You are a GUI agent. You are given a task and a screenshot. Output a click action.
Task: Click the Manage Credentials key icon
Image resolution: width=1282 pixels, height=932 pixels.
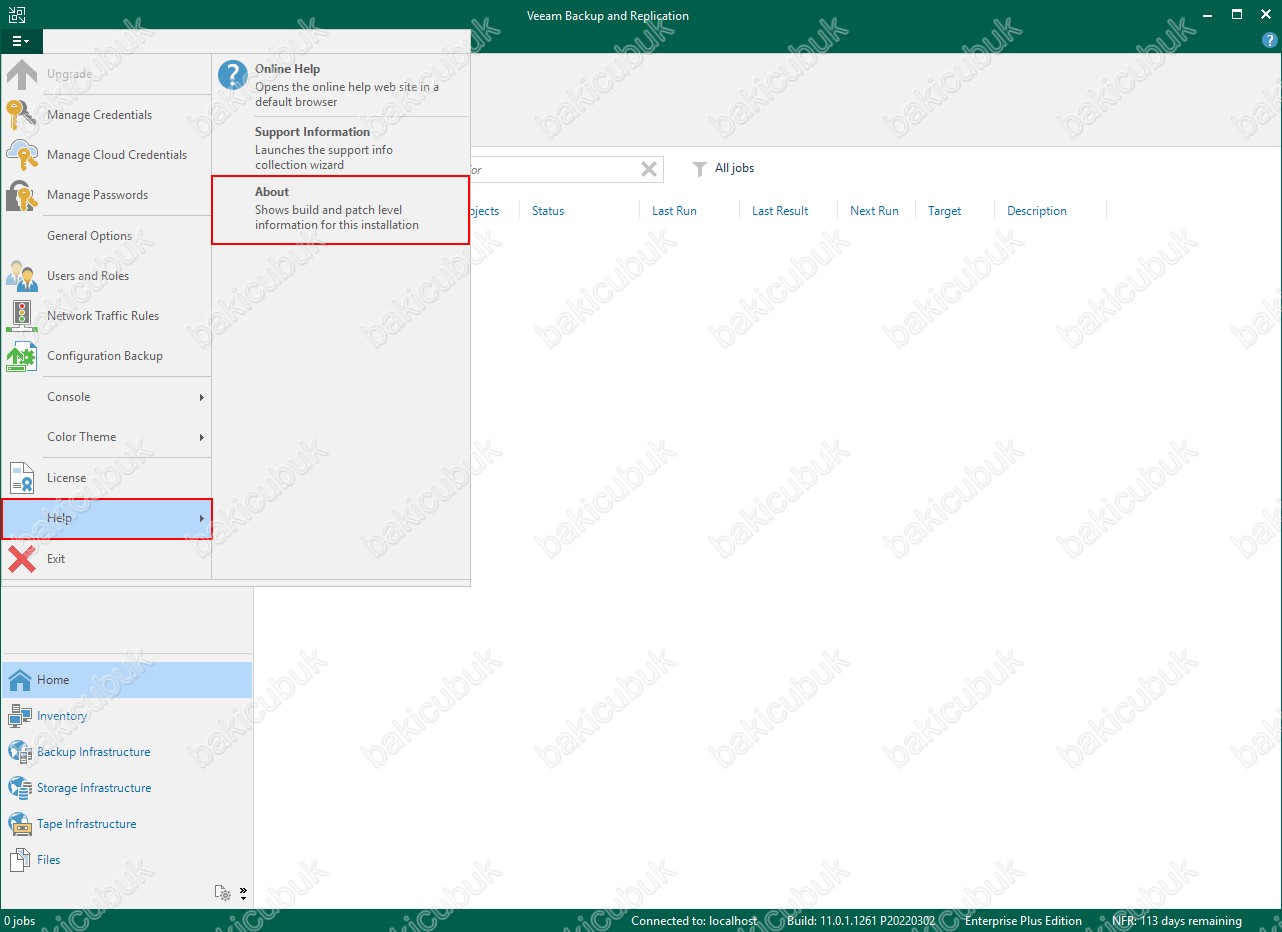tap(22, 115)
